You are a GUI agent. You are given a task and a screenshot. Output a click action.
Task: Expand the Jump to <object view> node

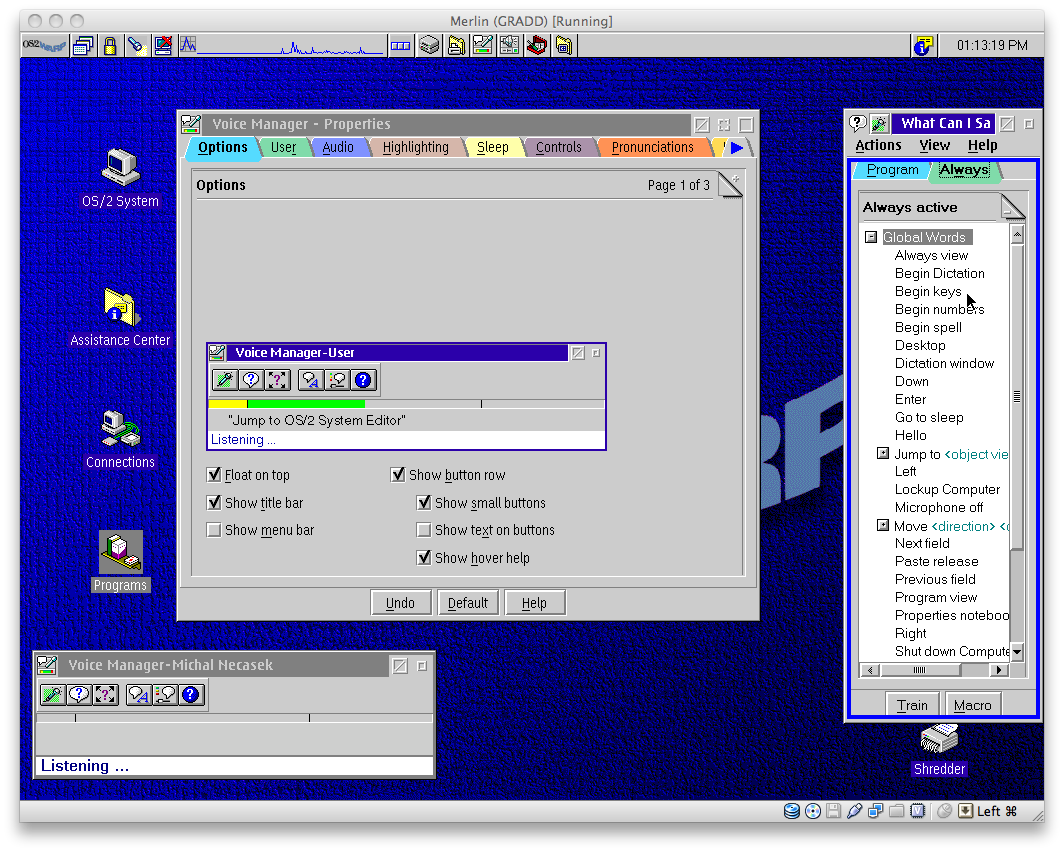(883, 453)
